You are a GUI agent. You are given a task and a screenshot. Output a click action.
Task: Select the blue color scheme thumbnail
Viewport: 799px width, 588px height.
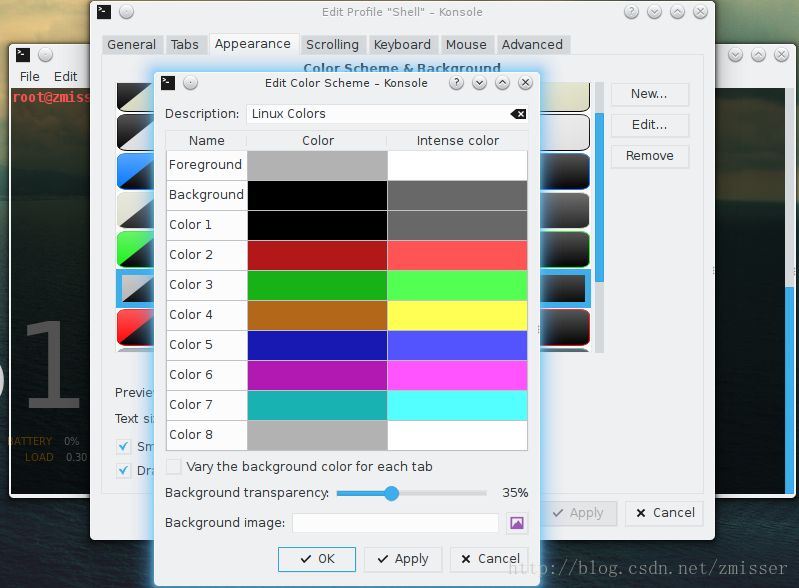(x=136, y=172)
